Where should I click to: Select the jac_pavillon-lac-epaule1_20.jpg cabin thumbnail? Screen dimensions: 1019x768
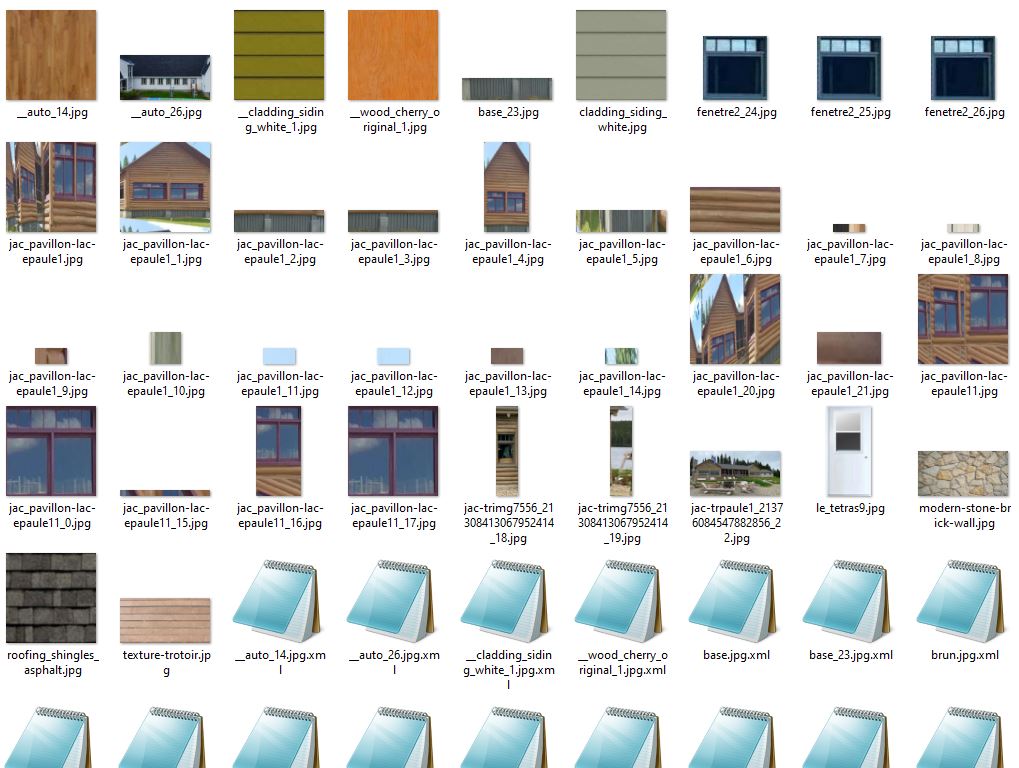[x=736, y=319]
